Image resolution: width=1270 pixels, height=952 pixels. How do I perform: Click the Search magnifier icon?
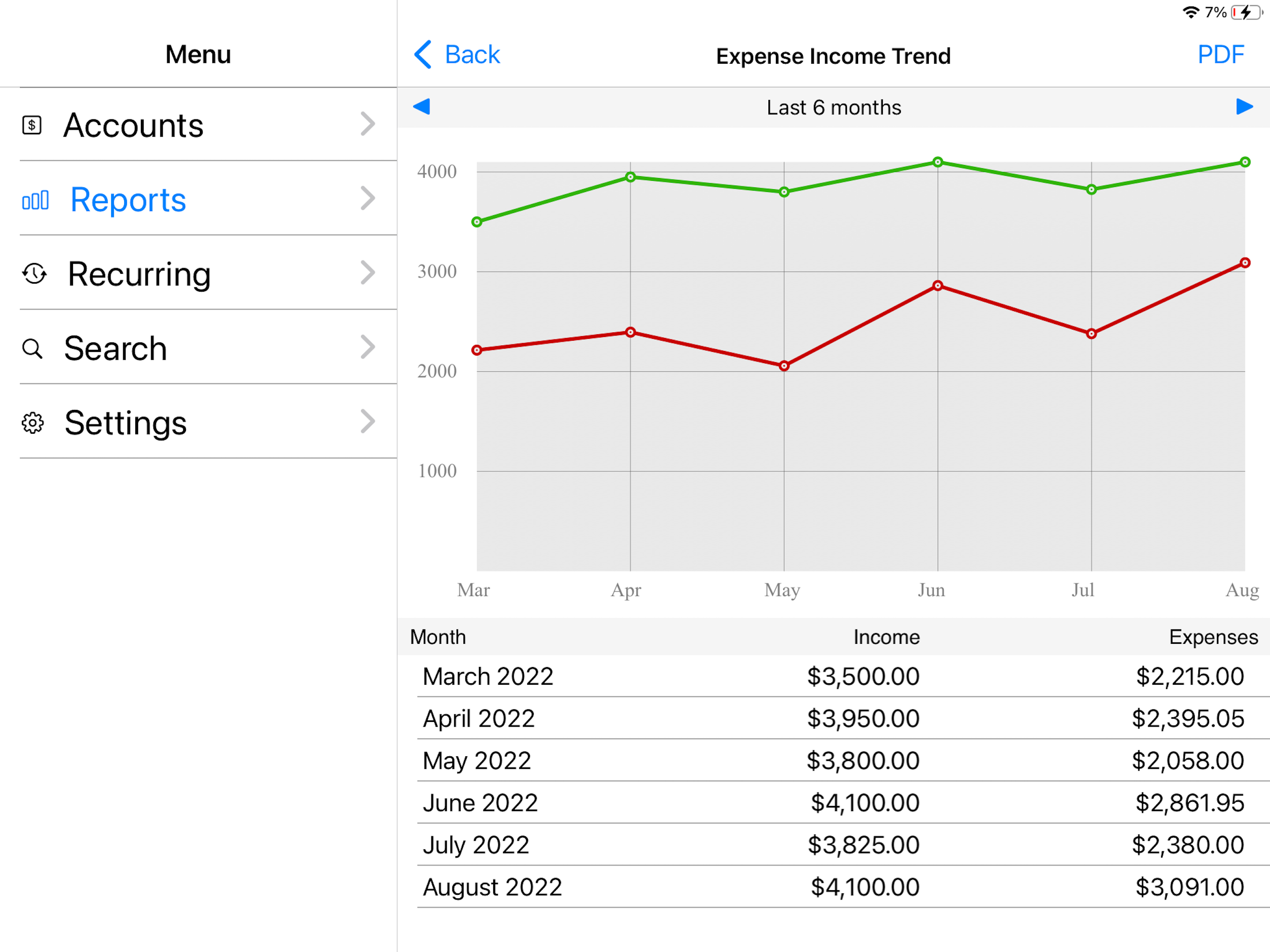(32, 349)
